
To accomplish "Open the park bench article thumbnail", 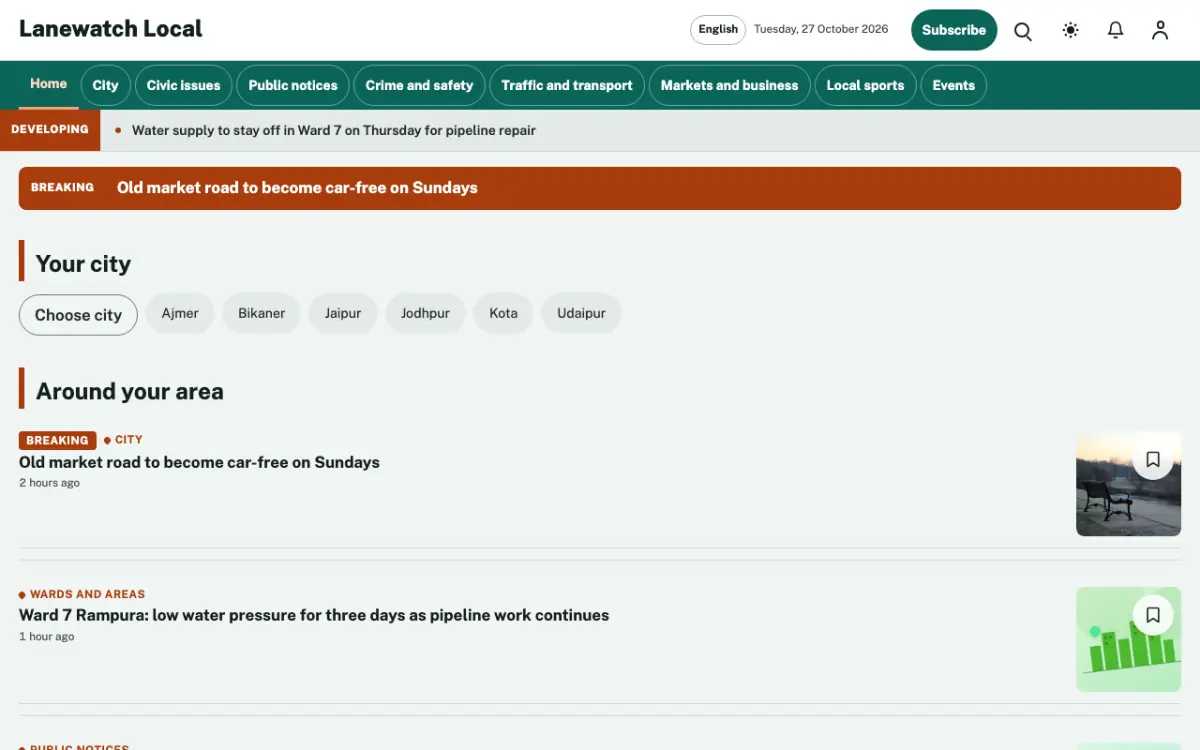I will click(x=1128, y=484).
